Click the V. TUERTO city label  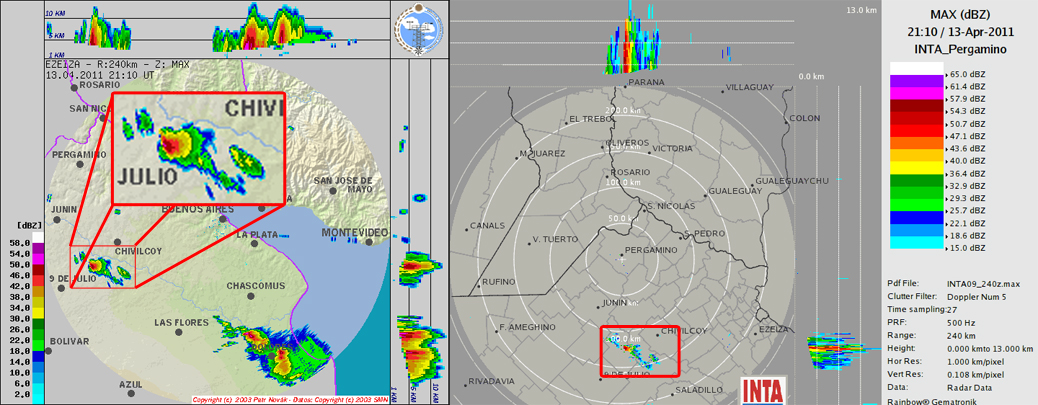point(555,239)
